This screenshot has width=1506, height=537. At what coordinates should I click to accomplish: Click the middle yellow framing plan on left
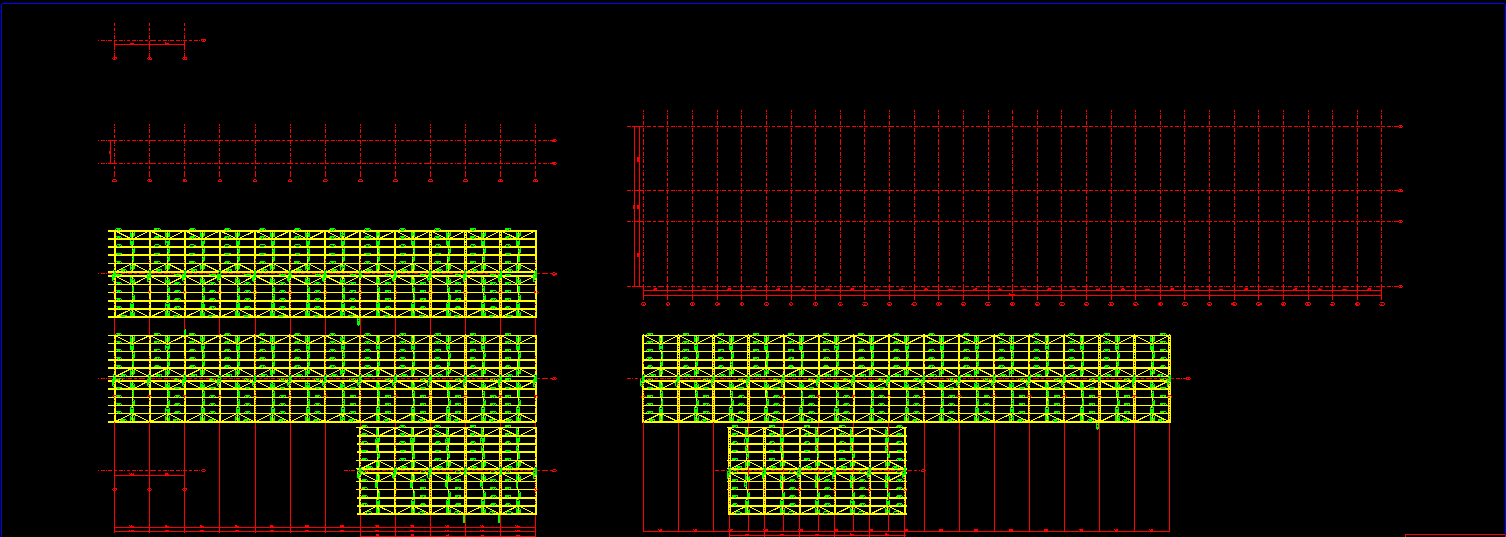[322, 378]
